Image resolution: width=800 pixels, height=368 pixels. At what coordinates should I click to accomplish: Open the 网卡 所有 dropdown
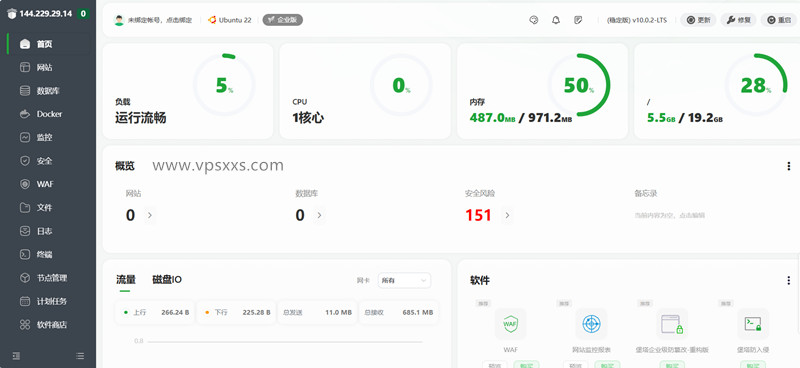coord(404,281)
